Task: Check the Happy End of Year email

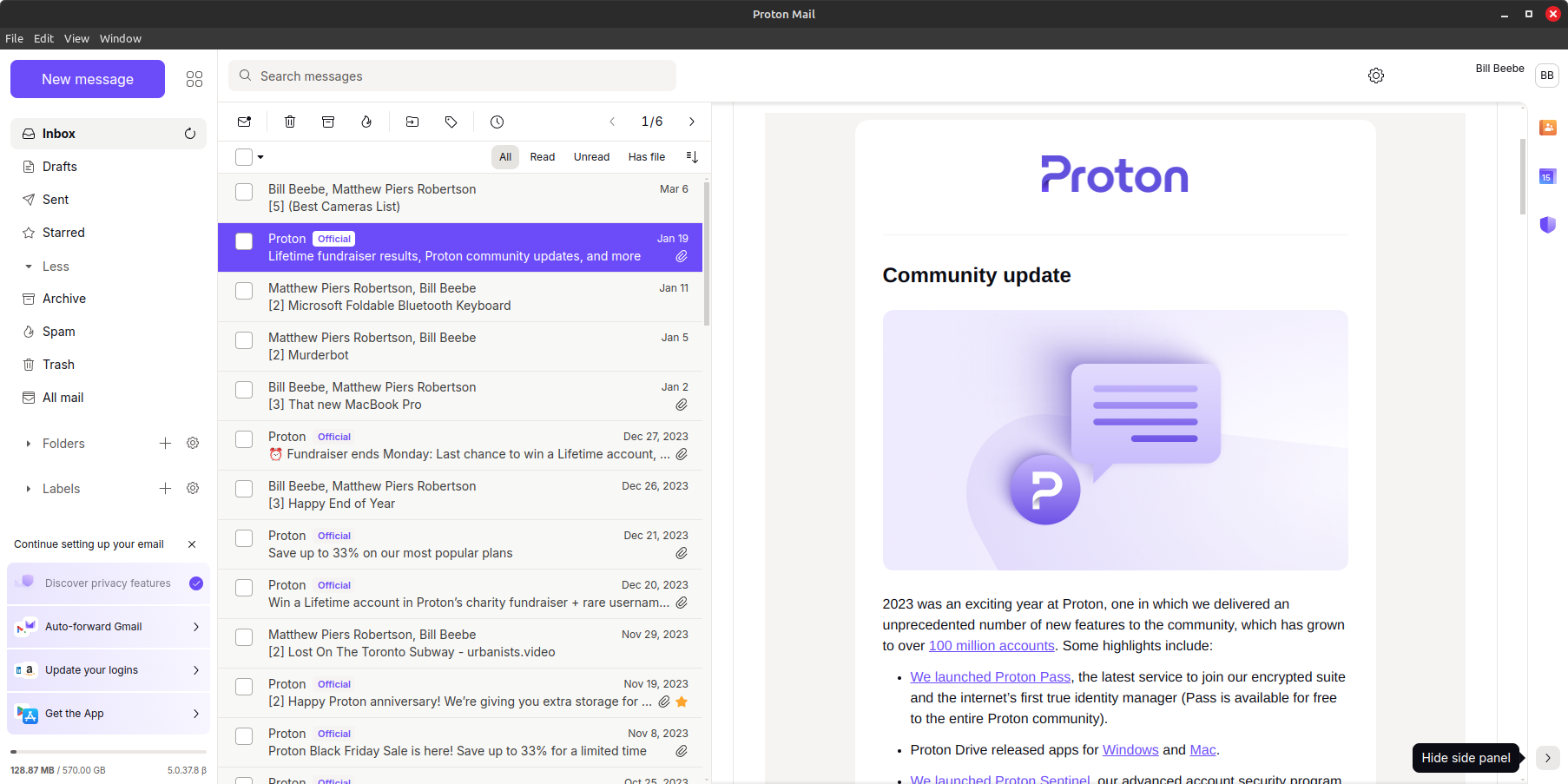Action: [x=244, y=489]
